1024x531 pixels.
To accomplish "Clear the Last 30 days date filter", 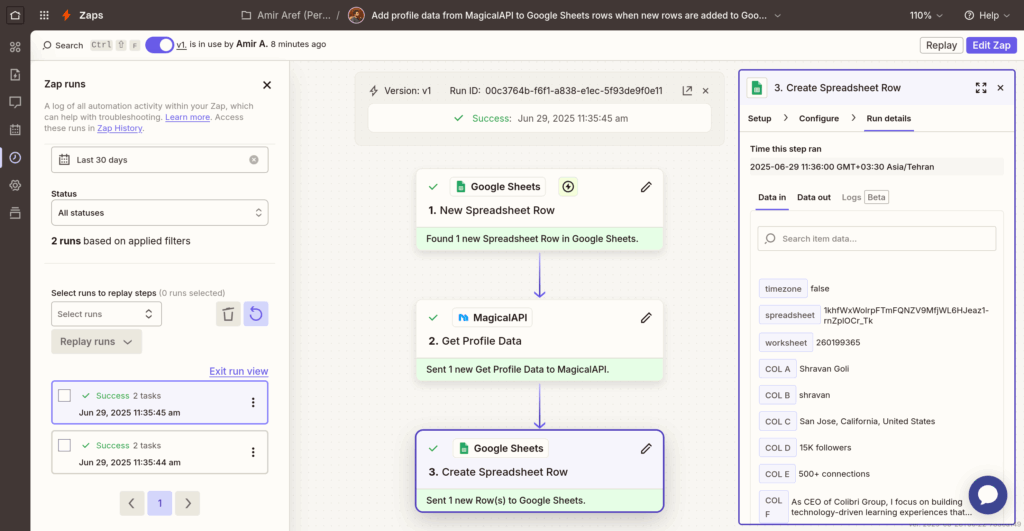I will click(253, 160).
